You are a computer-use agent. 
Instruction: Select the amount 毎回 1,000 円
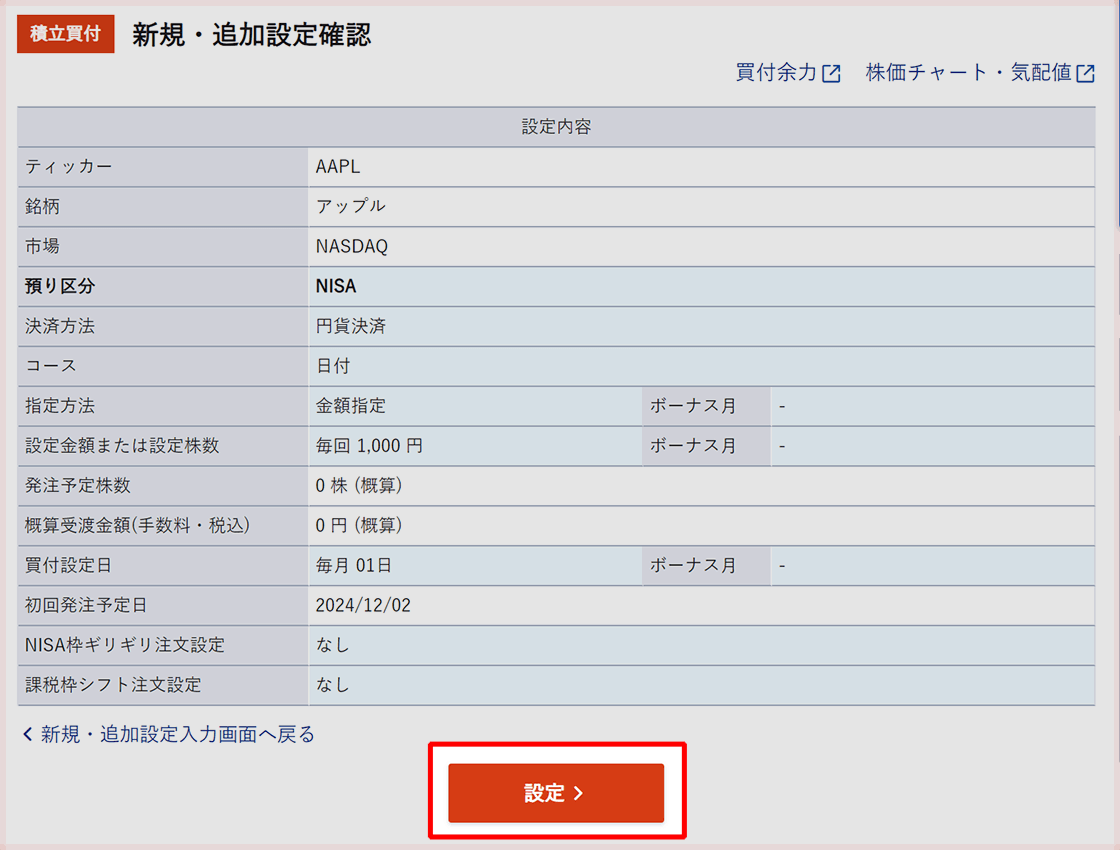[369, 446]
